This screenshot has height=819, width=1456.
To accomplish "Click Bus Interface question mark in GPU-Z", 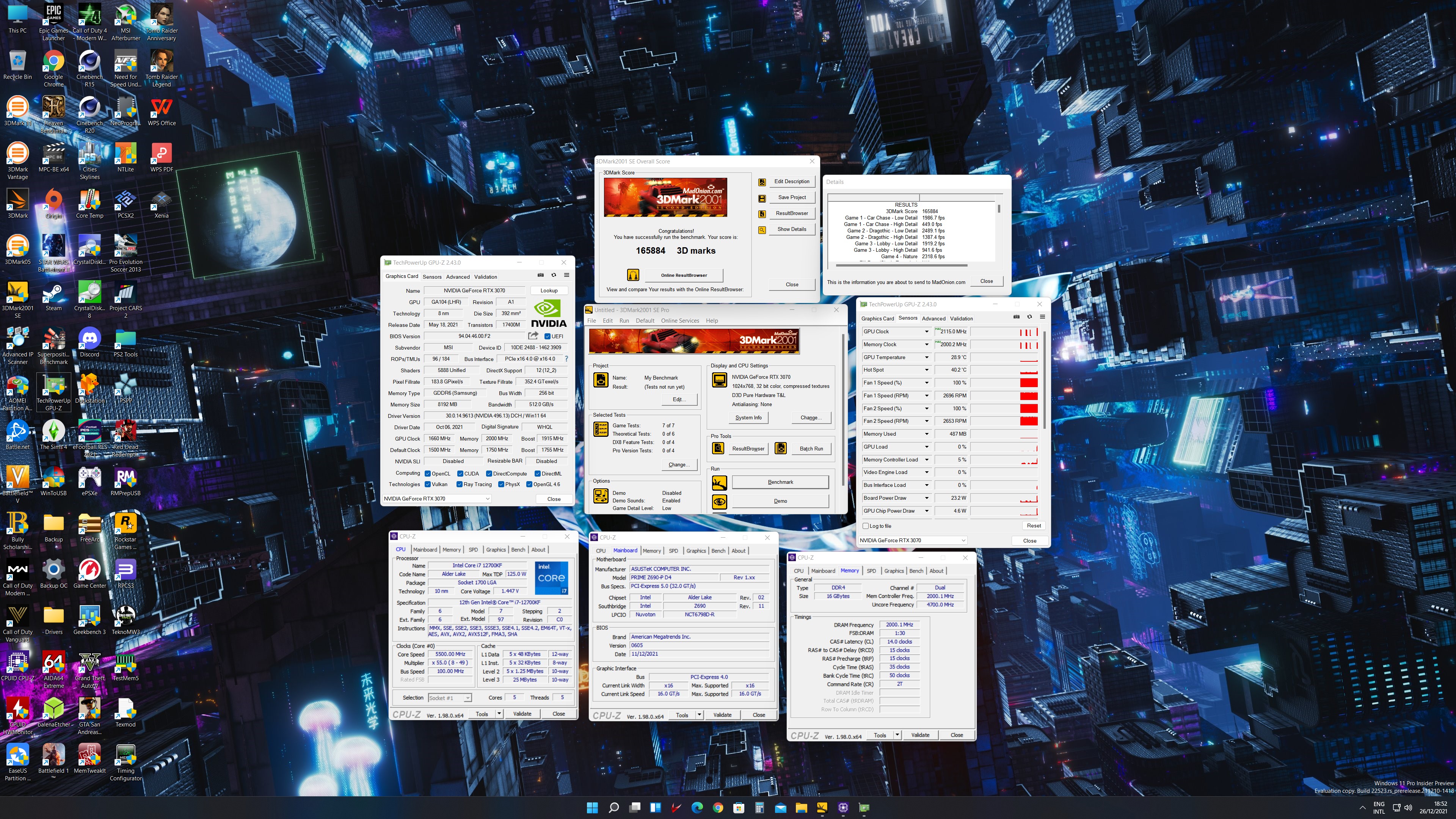I will (566, 359).
